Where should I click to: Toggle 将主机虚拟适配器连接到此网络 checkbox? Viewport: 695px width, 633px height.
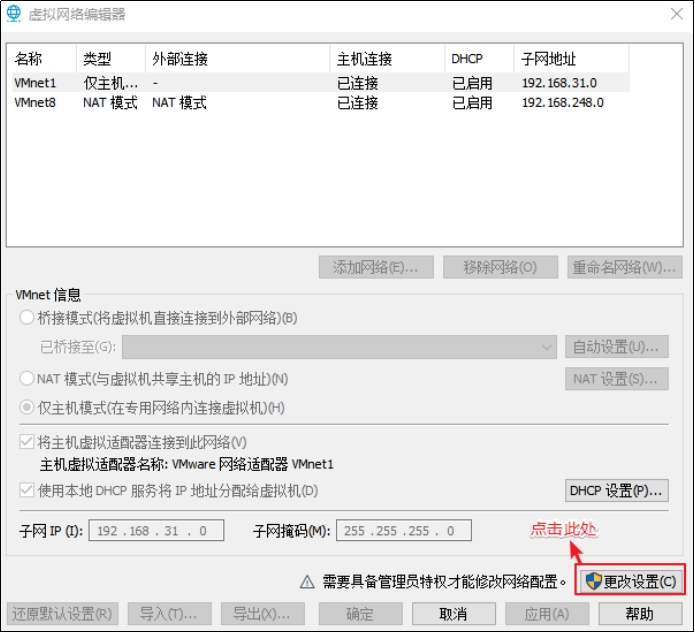[x=27, y=442]
